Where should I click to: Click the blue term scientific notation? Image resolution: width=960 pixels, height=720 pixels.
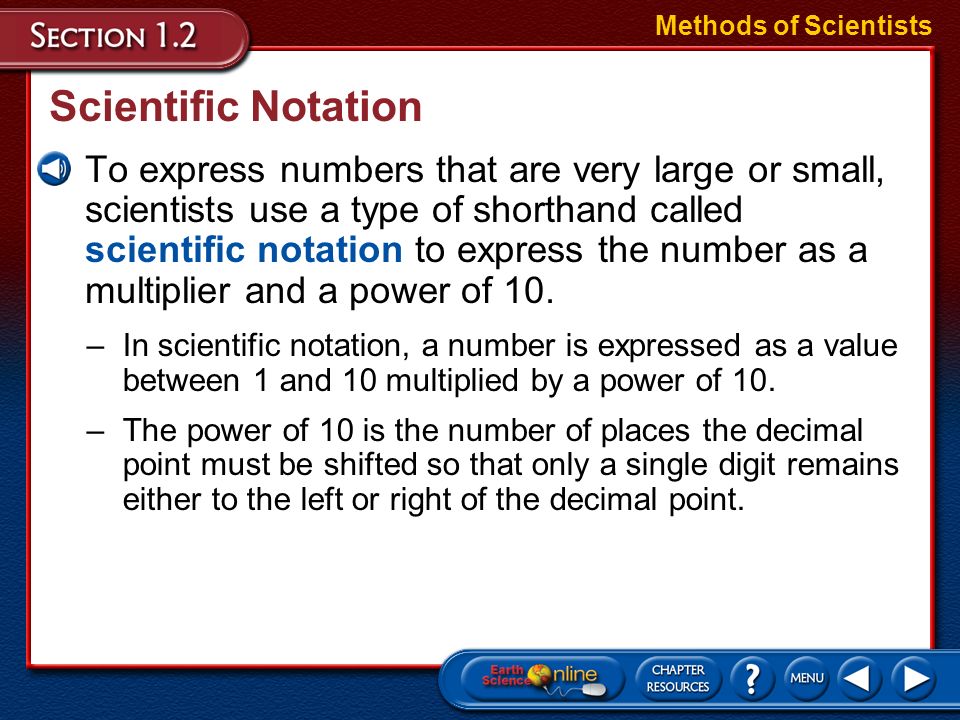coord(244,250)
